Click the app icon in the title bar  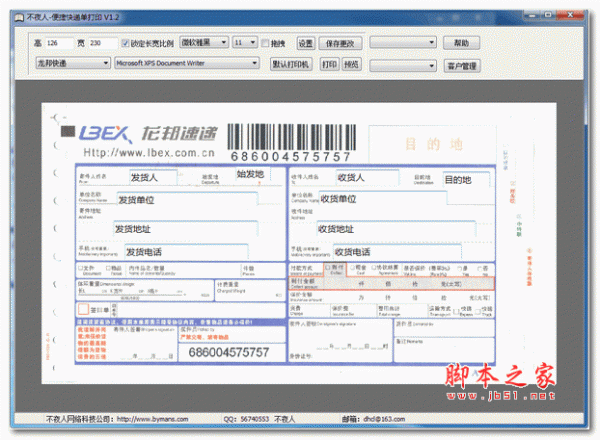[x=19, y=18]
